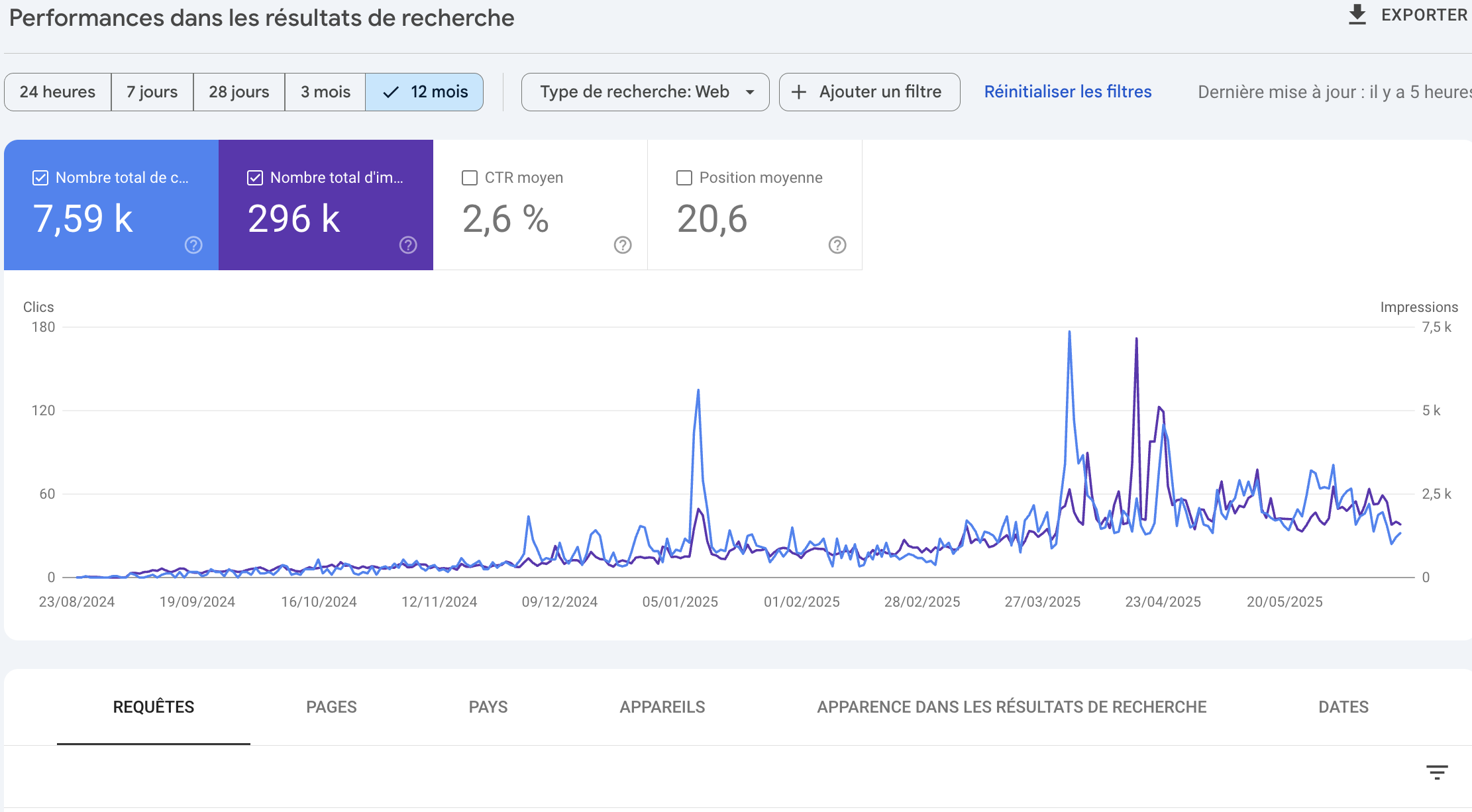Click the EXPORTER button label
This screenshot has height=812, width=1472.
pos(1424,15)
